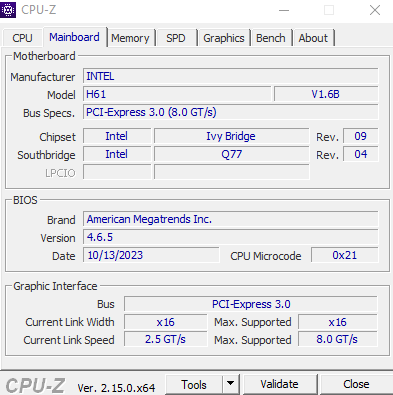Click the Current Link Speed 2.5 GT/s field
Screen dimensions: 393x395
pos(165,339)
